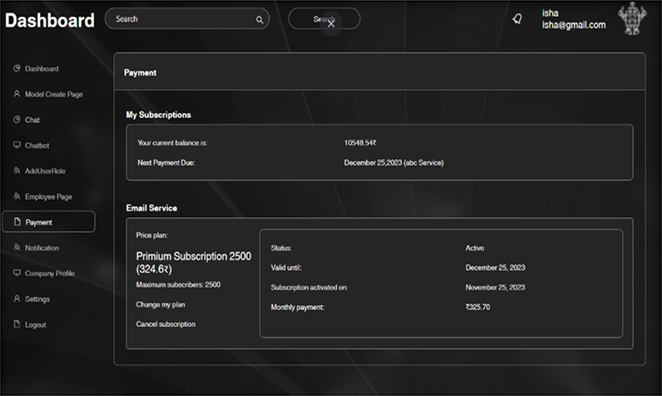Click the Next Payment Due label

[166, 163]
